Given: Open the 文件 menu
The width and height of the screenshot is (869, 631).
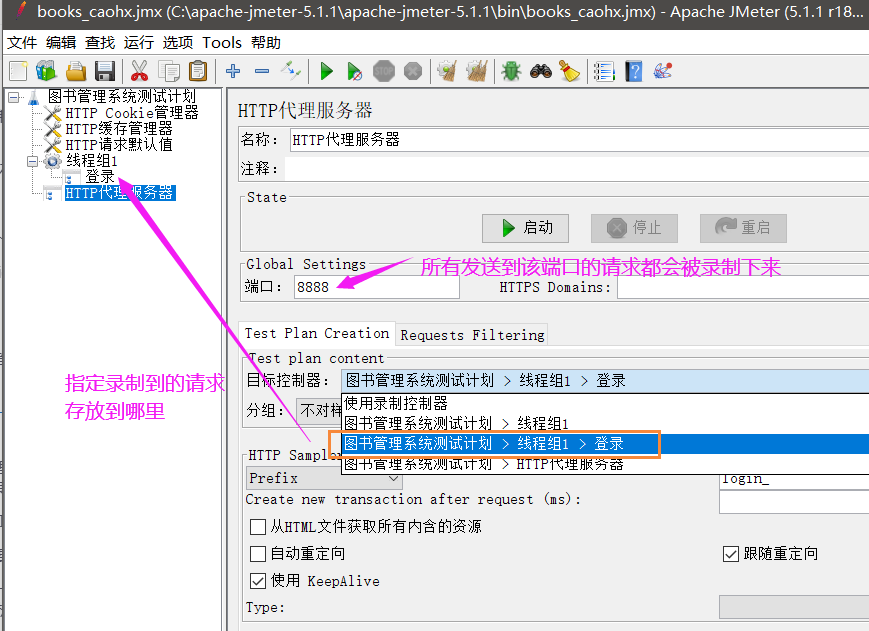Looking at the screenshot, I should tap(22, 43).
